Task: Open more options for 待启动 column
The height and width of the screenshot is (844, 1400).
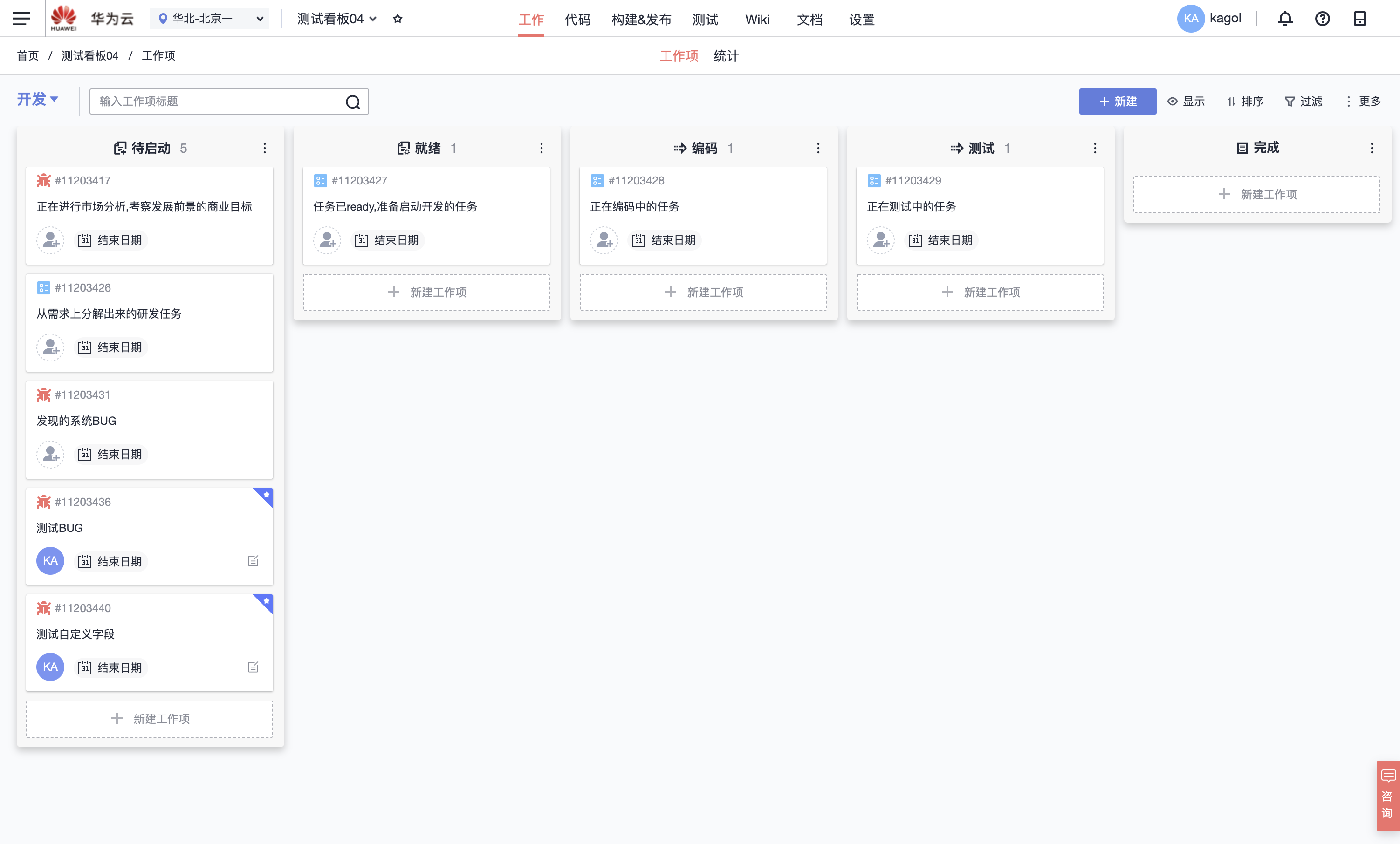Action: point(265,148)
